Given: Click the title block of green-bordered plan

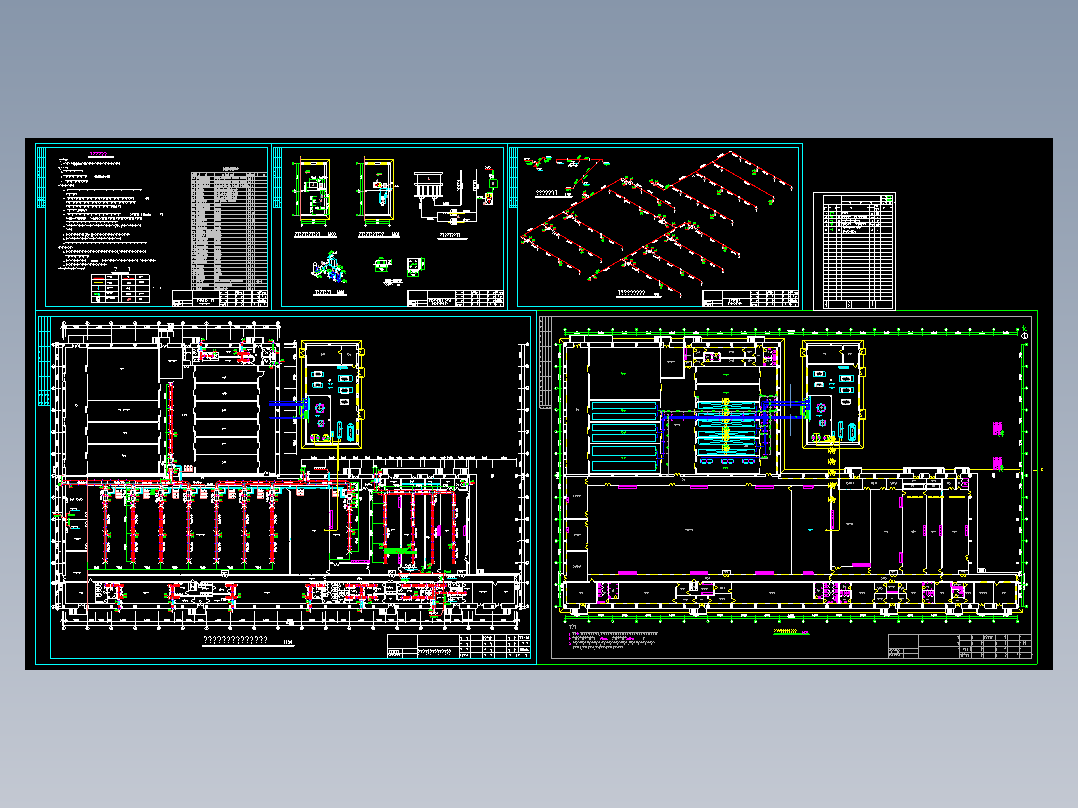Looking at the screenshot, I should (x=960, y=646).
